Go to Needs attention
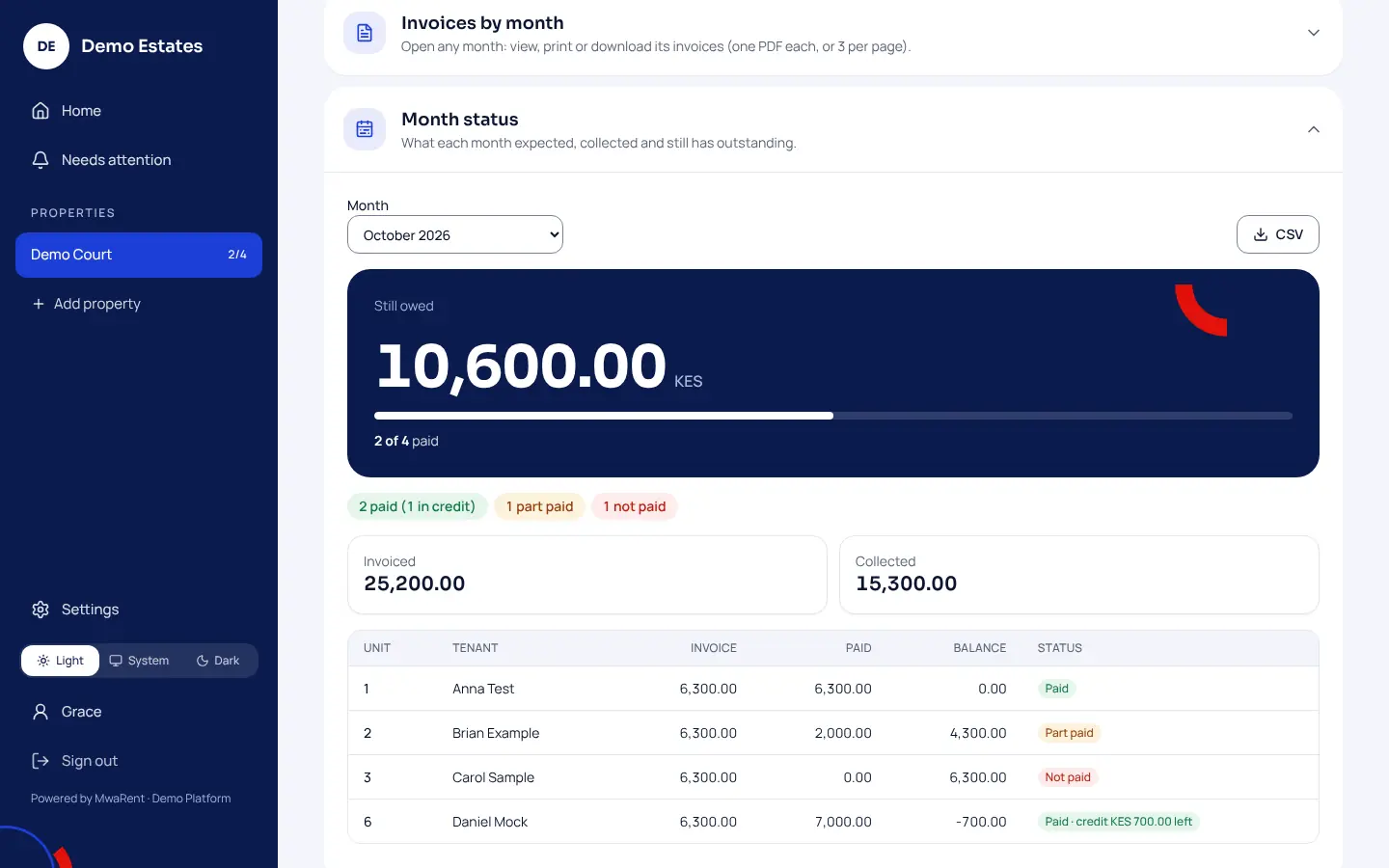 click(x=139, y=160)
